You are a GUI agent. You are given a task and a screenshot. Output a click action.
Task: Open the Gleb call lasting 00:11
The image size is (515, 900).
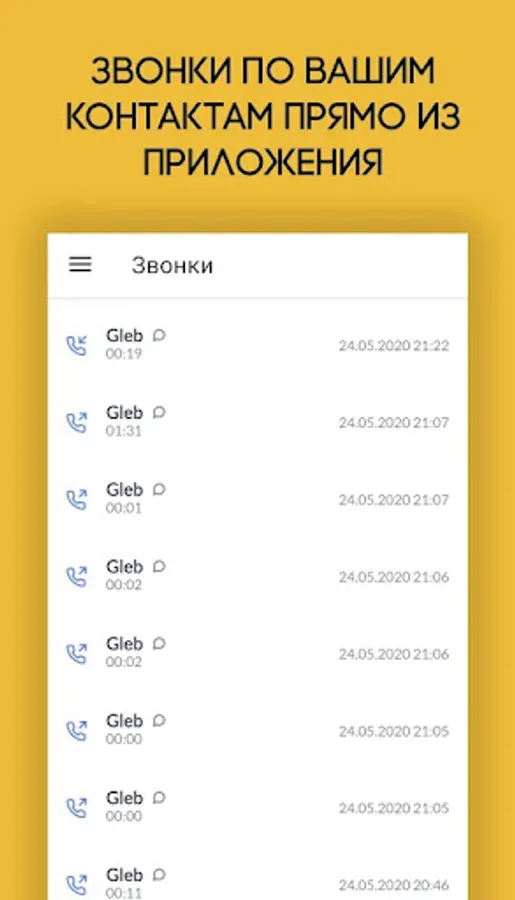[x=257, y=883]
